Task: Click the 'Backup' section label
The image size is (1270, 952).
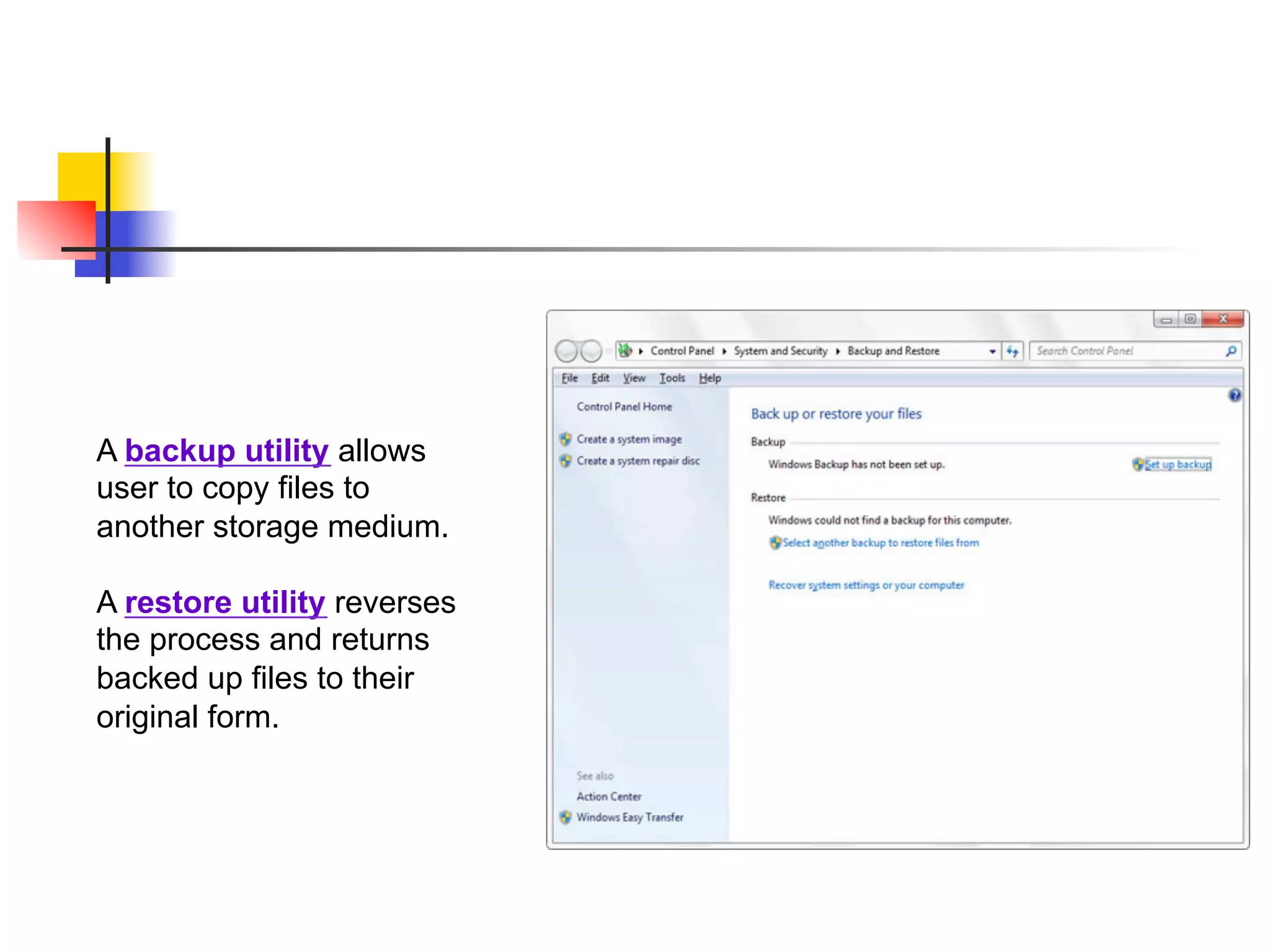Action: 768,442
